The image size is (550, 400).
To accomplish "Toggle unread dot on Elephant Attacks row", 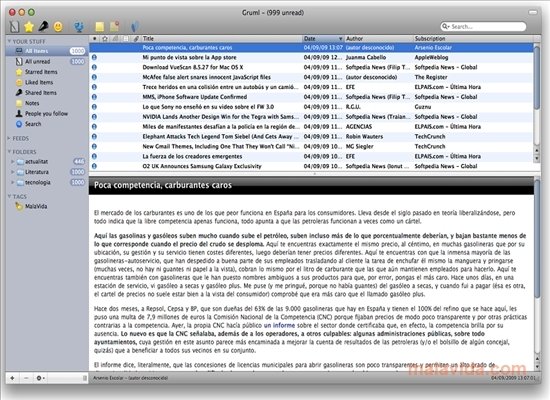I will [94, 136].
